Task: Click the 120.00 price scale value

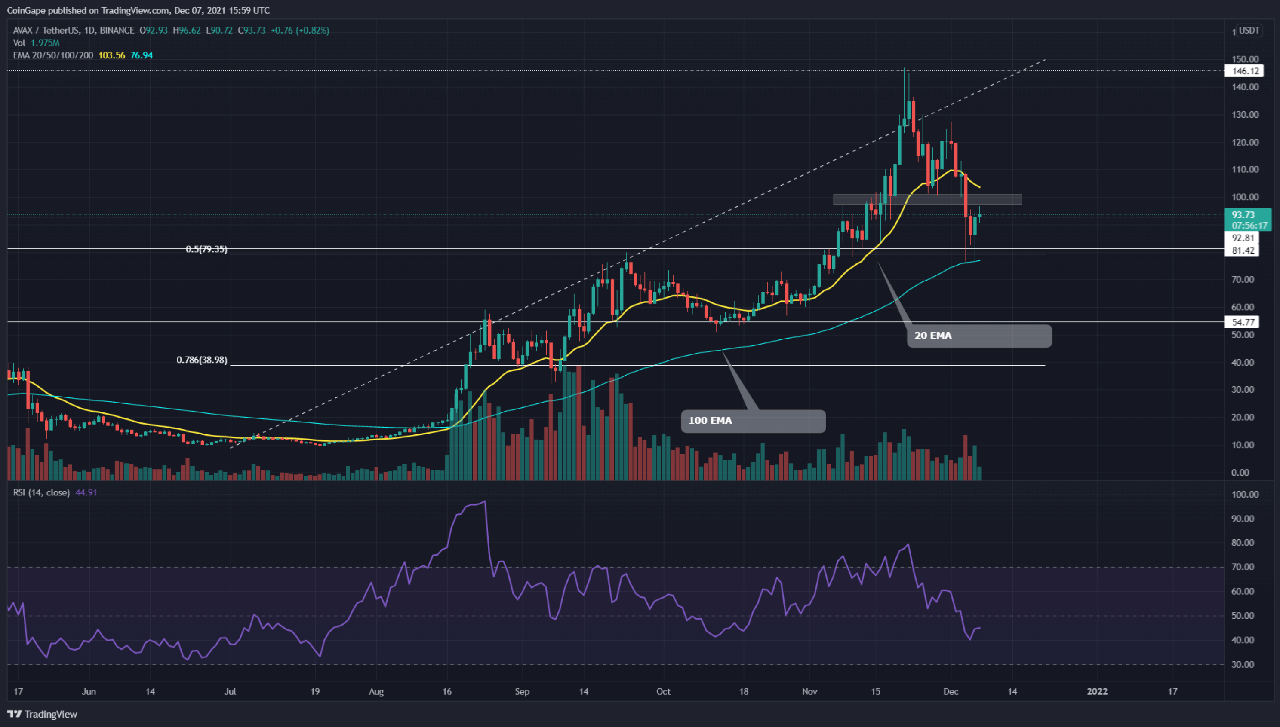Action: (x=1247, y=143)
